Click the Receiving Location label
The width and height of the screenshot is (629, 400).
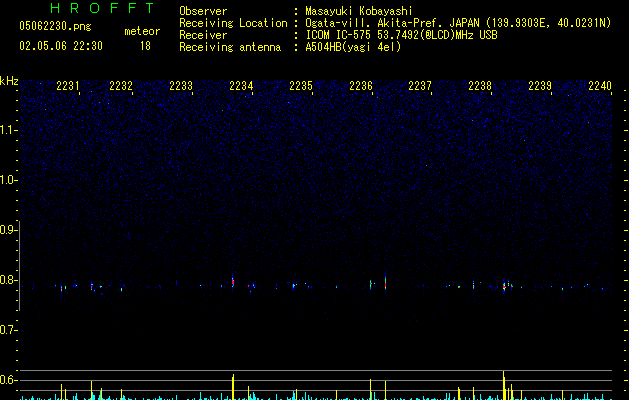[x=233, y=23]
